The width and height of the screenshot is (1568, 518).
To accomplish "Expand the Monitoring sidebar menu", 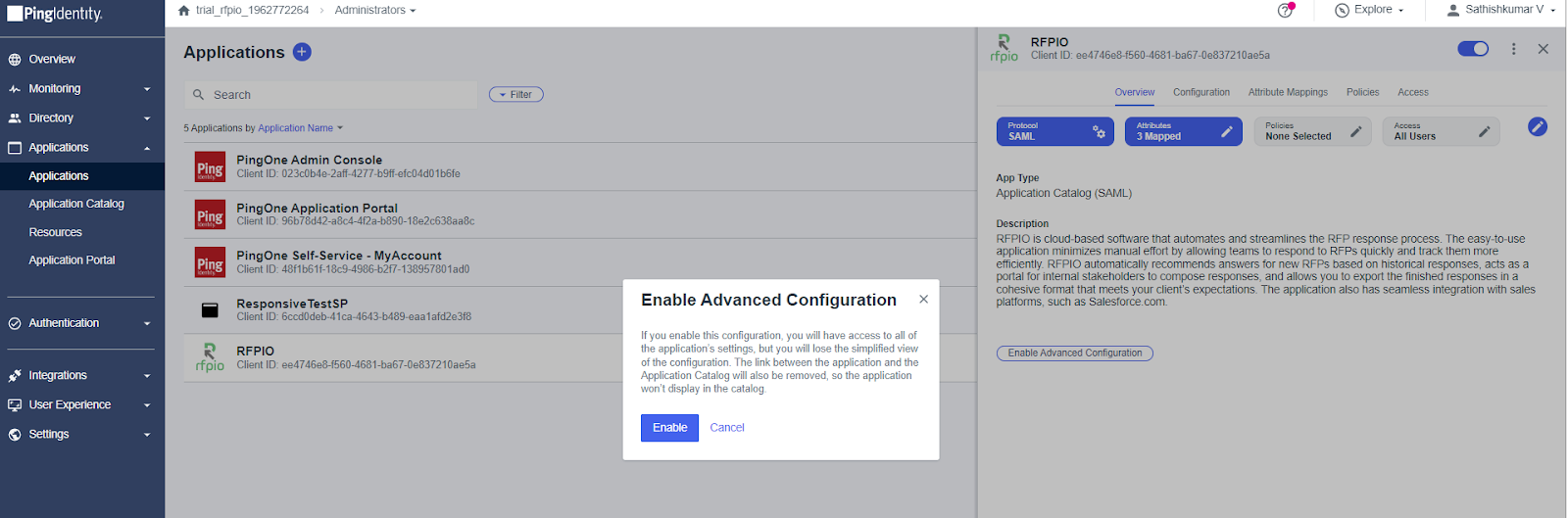I will pyautogui.click(x=147, y=89).
